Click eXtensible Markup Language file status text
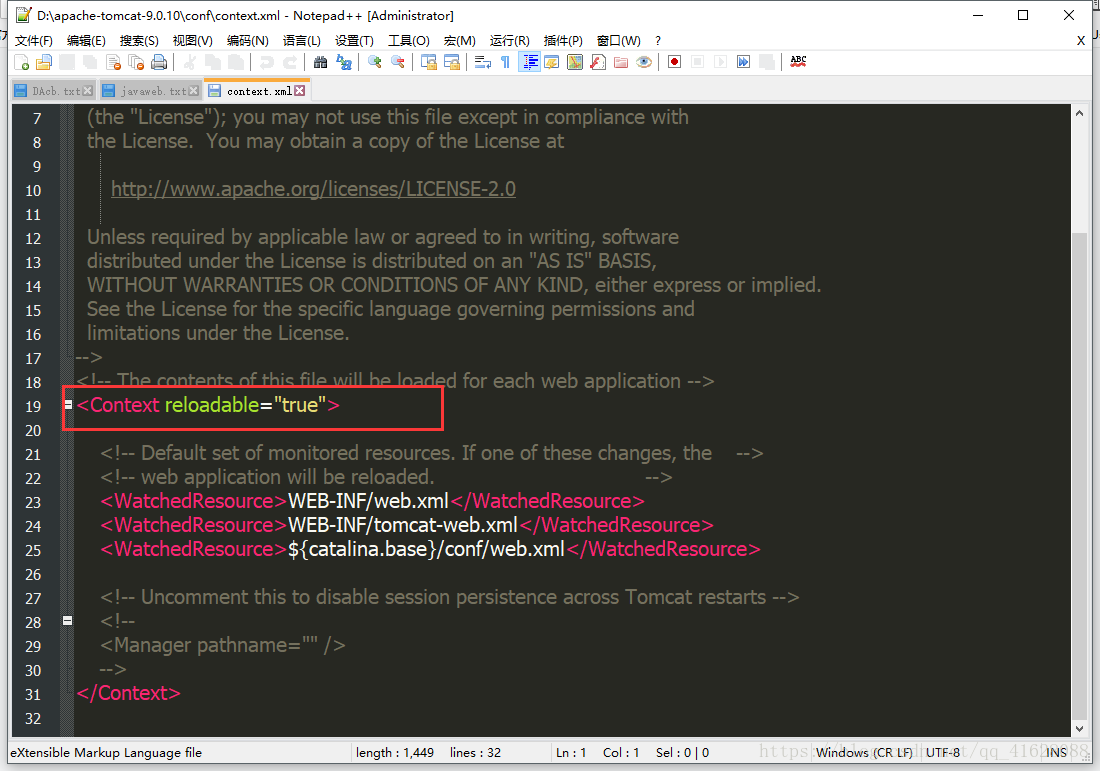The image size is (1100, 771). [x=106, y=753]
